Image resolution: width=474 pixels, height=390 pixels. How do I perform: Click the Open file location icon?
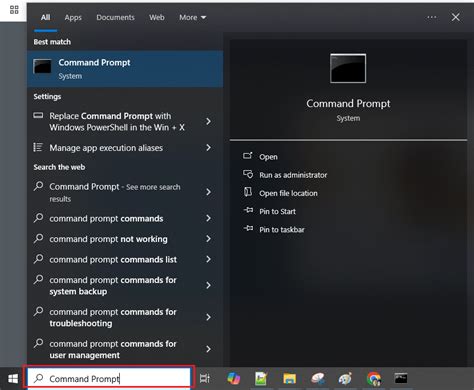248,192
